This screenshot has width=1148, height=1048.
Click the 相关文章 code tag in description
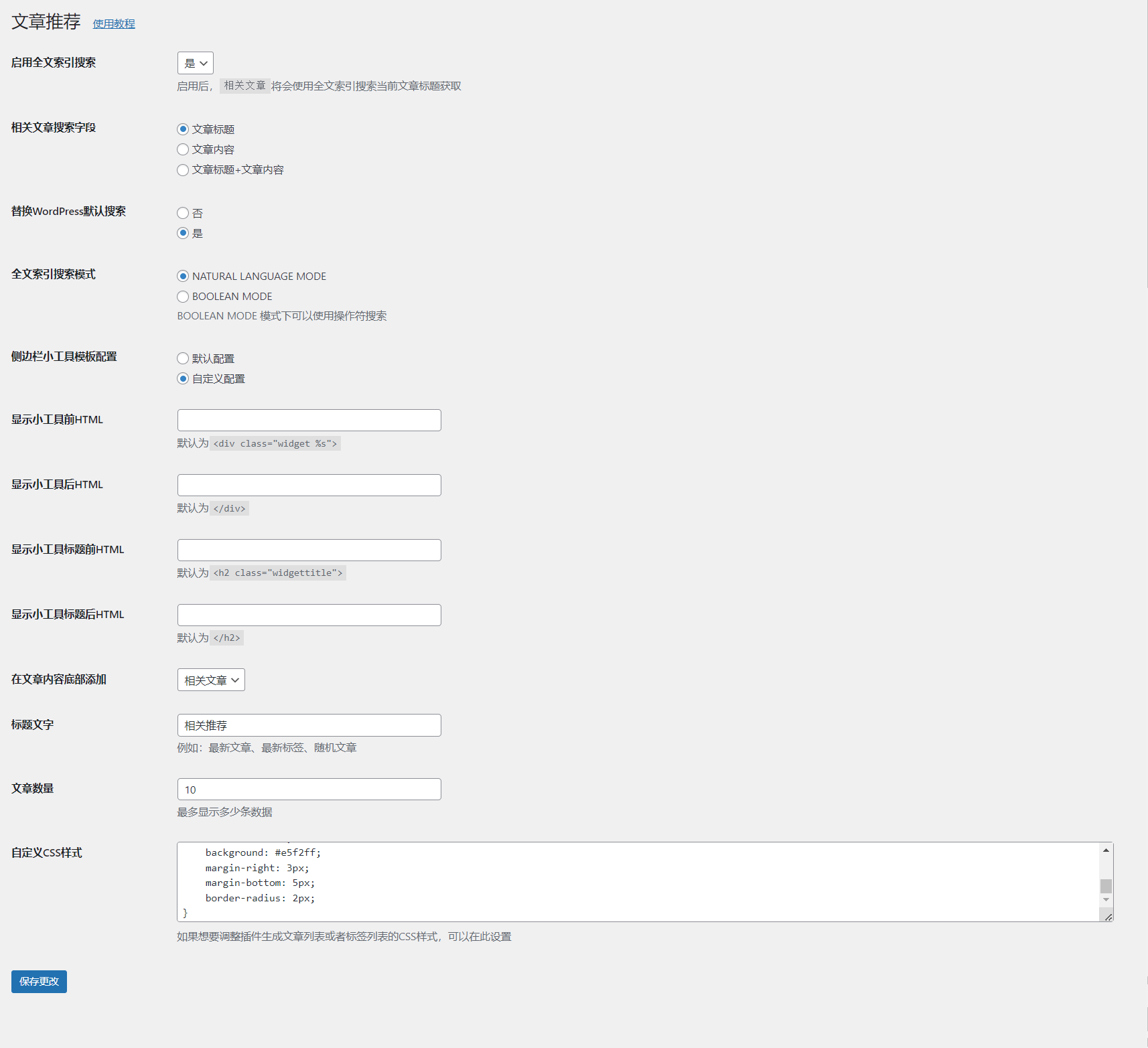pos(244,86)
